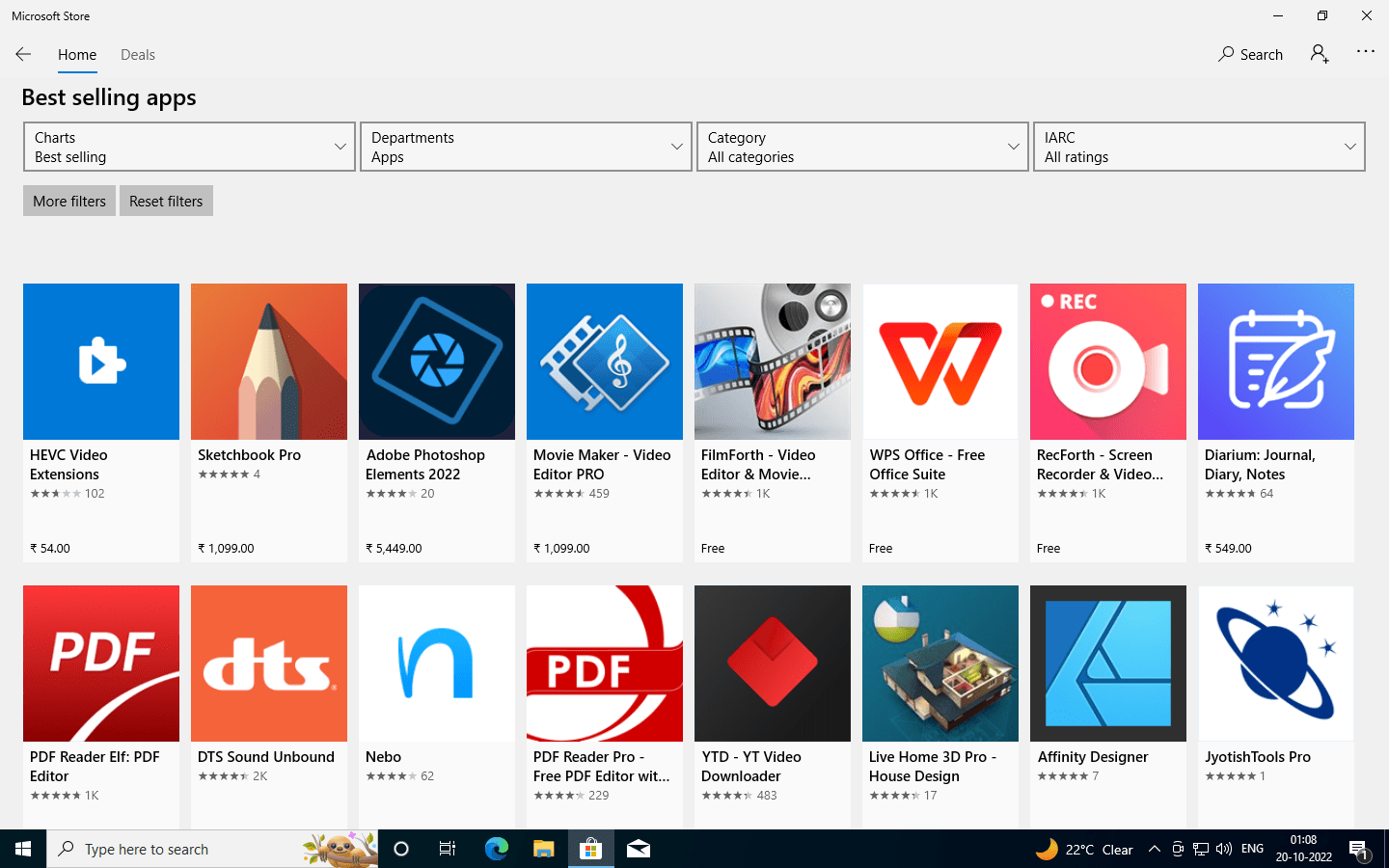Screen dimensions: 1389x868
Task: Click the JyotishTools Pro title text
Action: 1258,757
